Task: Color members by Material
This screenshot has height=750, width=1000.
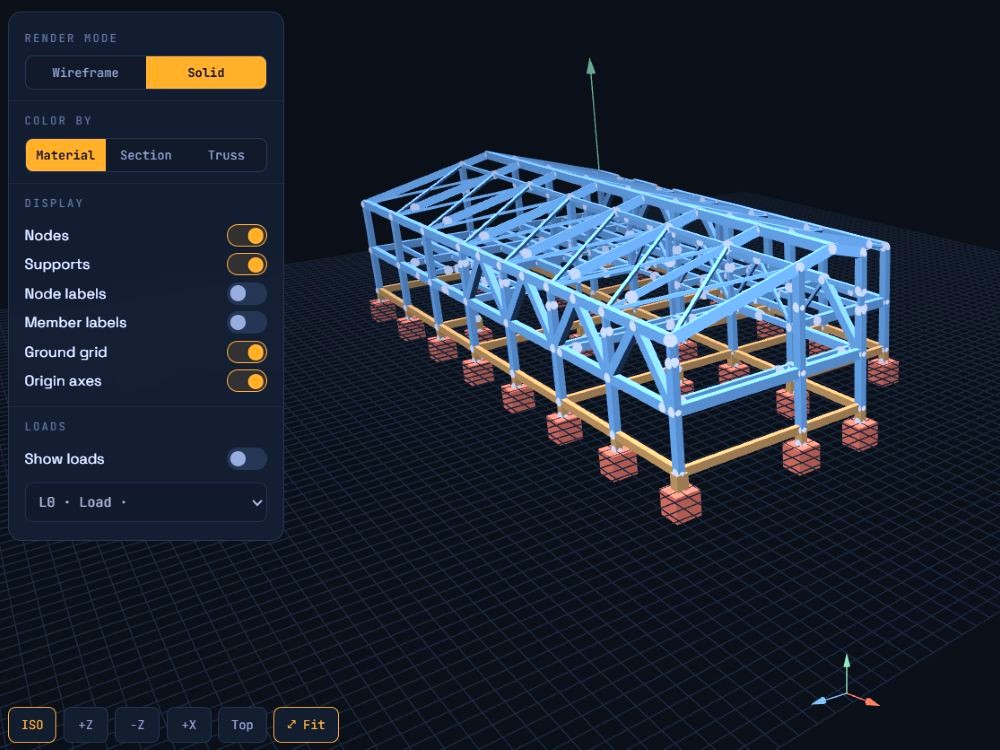Action: (66, 155)
